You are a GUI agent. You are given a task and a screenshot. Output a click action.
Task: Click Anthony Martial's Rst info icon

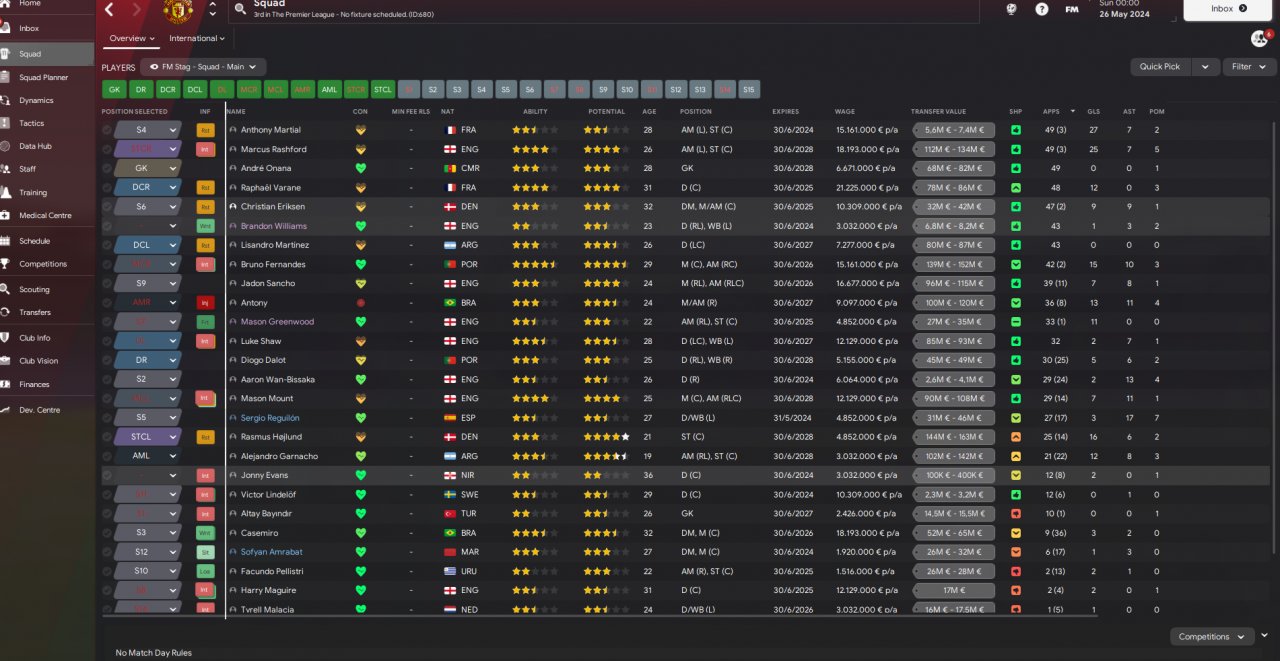[205, 130]
